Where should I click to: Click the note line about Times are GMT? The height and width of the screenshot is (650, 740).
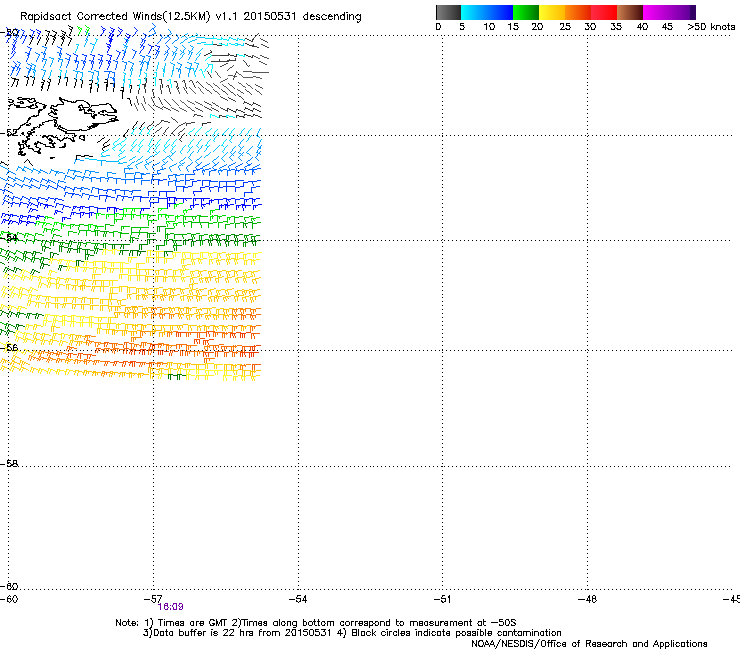point(316,623)
